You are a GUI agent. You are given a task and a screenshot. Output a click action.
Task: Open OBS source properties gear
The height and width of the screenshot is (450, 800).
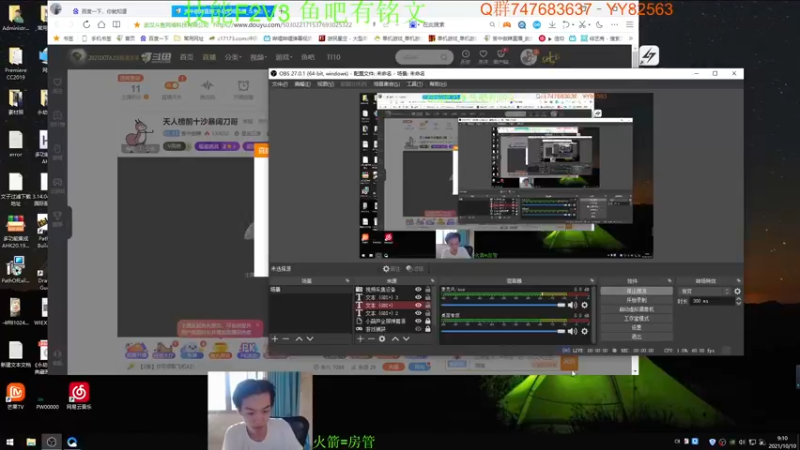point(382,339)
